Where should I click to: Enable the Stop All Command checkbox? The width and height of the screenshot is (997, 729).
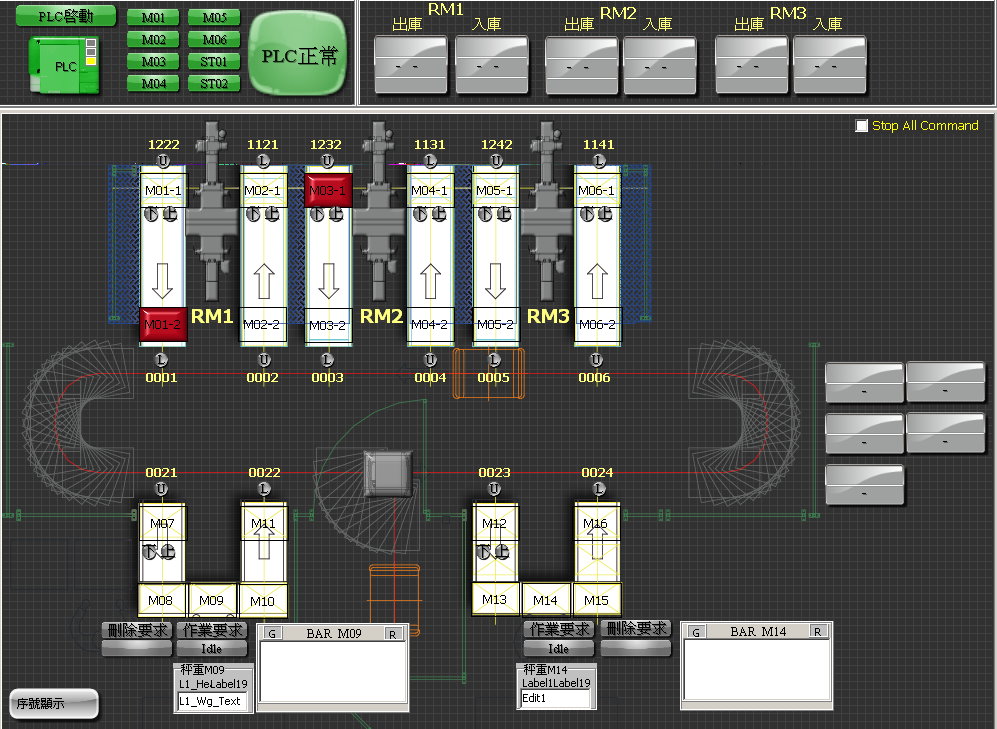(862, 126)
